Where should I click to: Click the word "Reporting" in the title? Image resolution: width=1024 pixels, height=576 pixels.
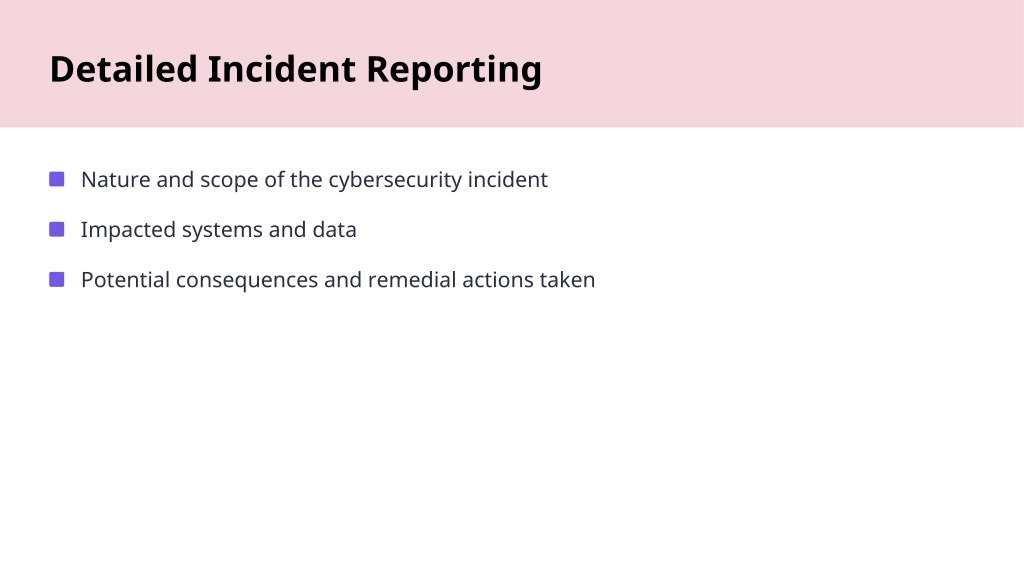pos(454,71)
